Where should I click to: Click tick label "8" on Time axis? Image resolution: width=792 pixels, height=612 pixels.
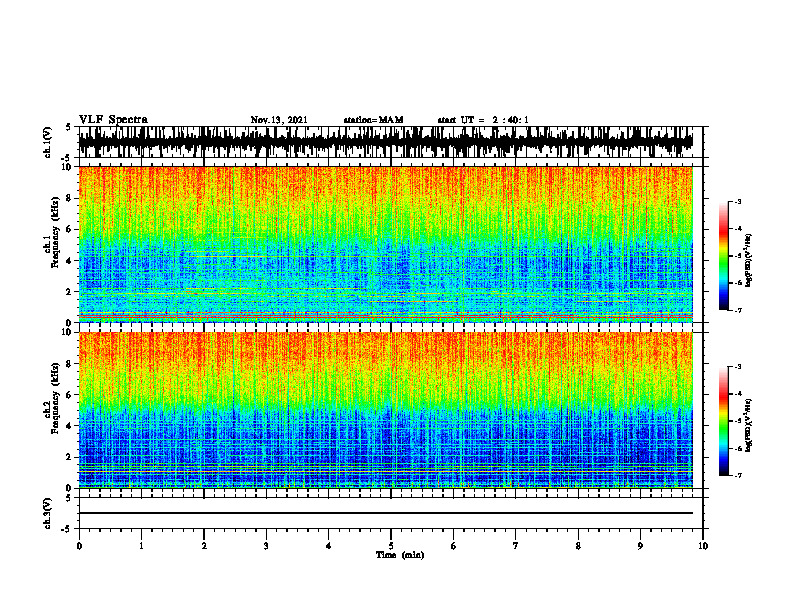coord(578,546)
